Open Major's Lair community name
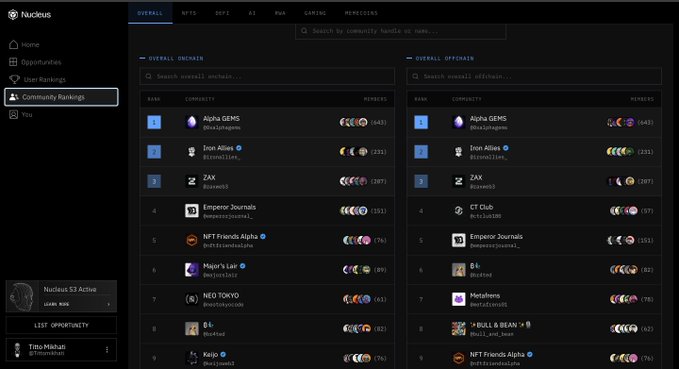The width and height of the screenshot is (679, 369). click(220, 266)
